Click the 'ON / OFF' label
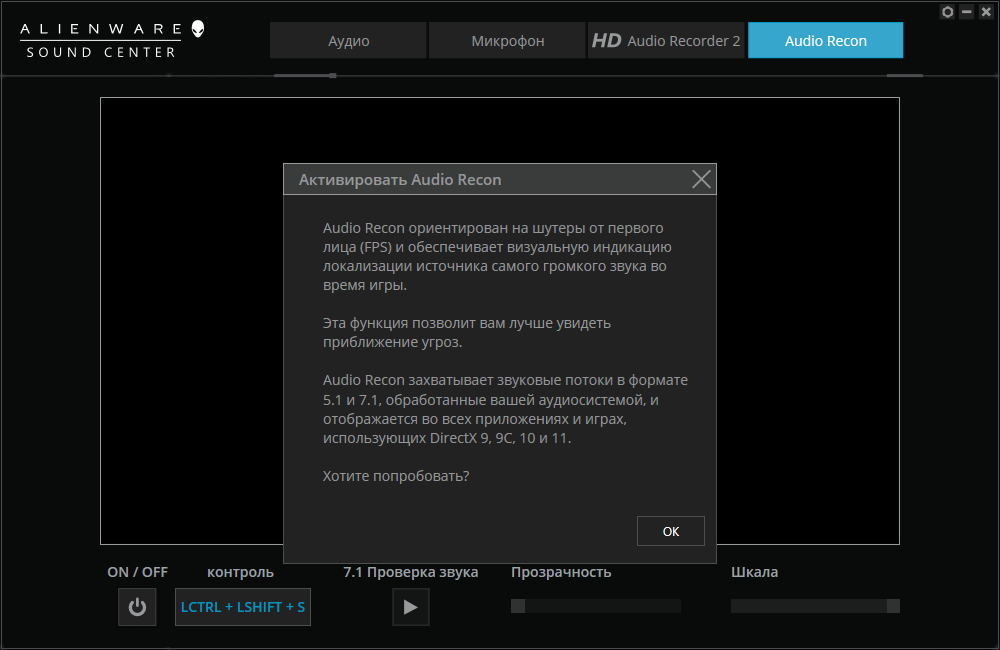Screen dimensions: 1000x650 tap(137, 572)
